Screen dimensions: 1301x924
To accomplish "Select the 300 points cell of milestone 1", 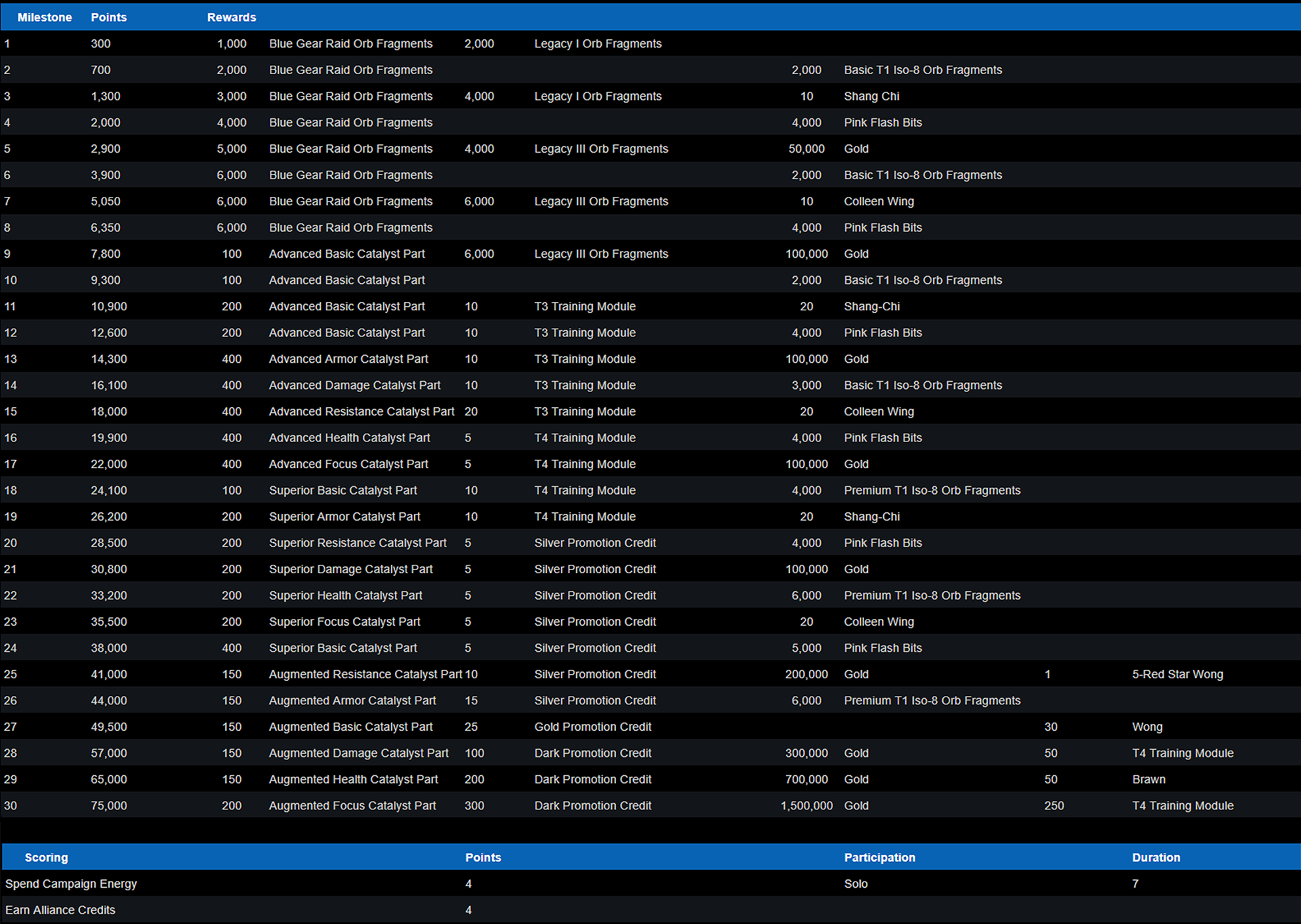I will [101, 44].
